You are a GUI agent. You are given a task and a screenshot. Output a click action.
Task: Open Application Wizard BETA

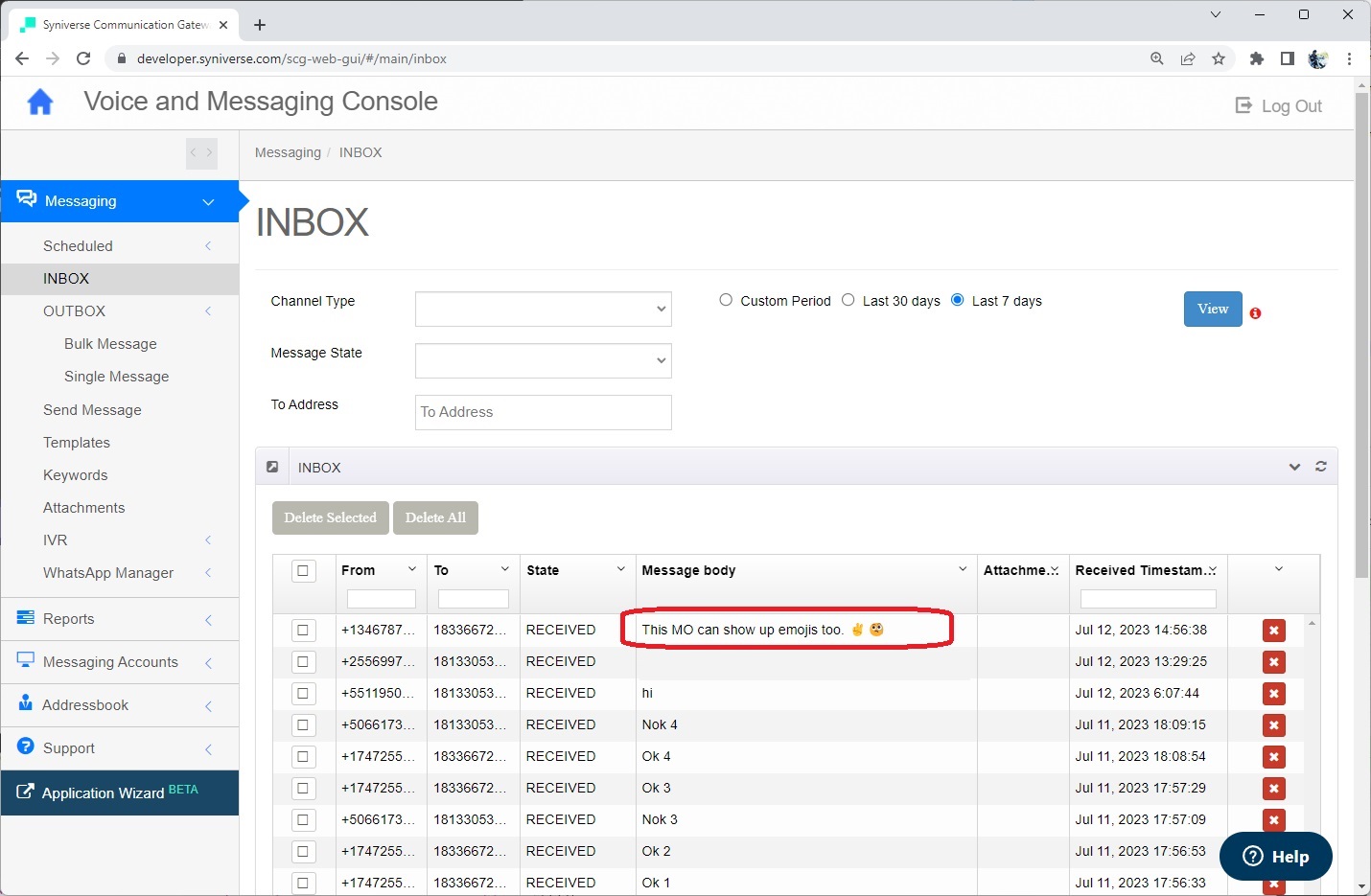120,793
